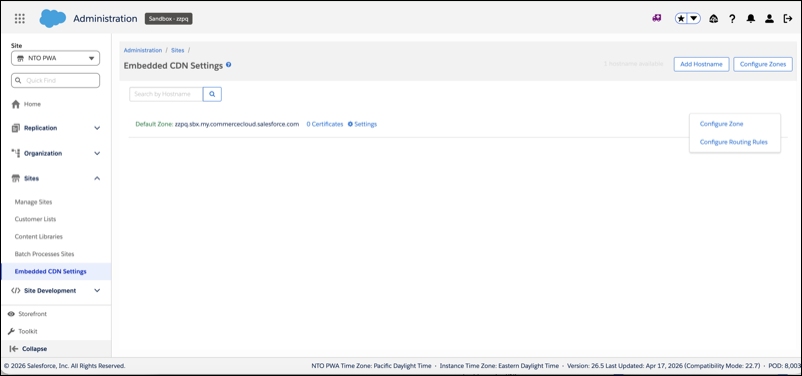Go to Home in sidebar

[x=32, y=104]
